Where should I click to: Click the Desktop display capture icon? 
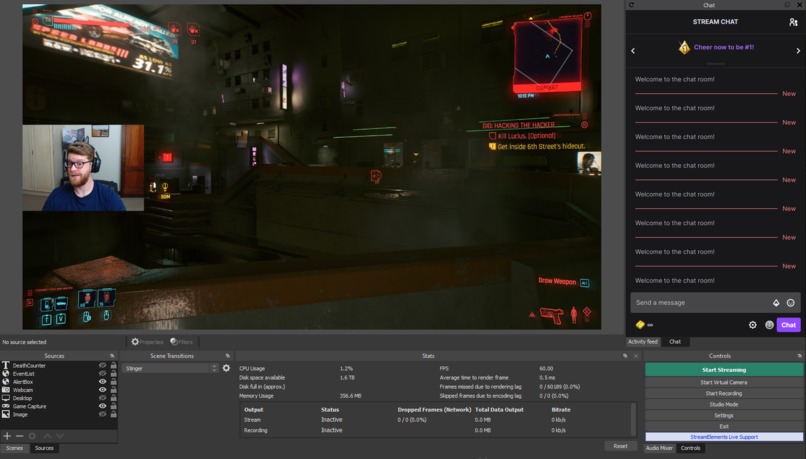click(6, 398)
